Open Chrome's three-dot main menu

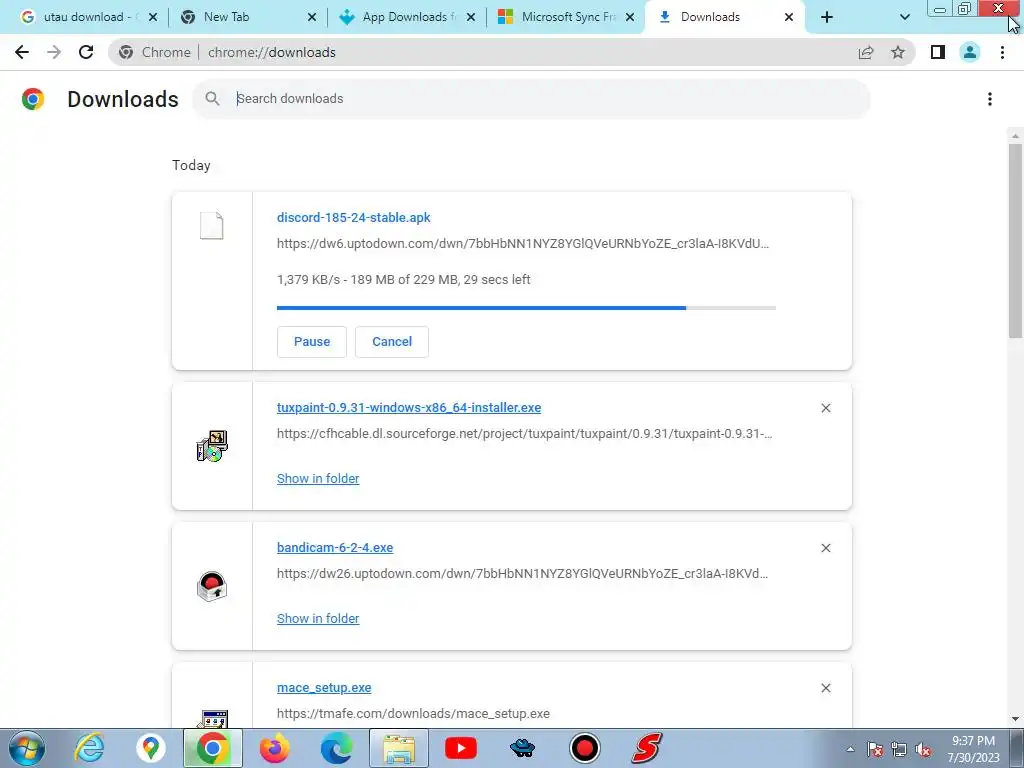point(1002,52)
